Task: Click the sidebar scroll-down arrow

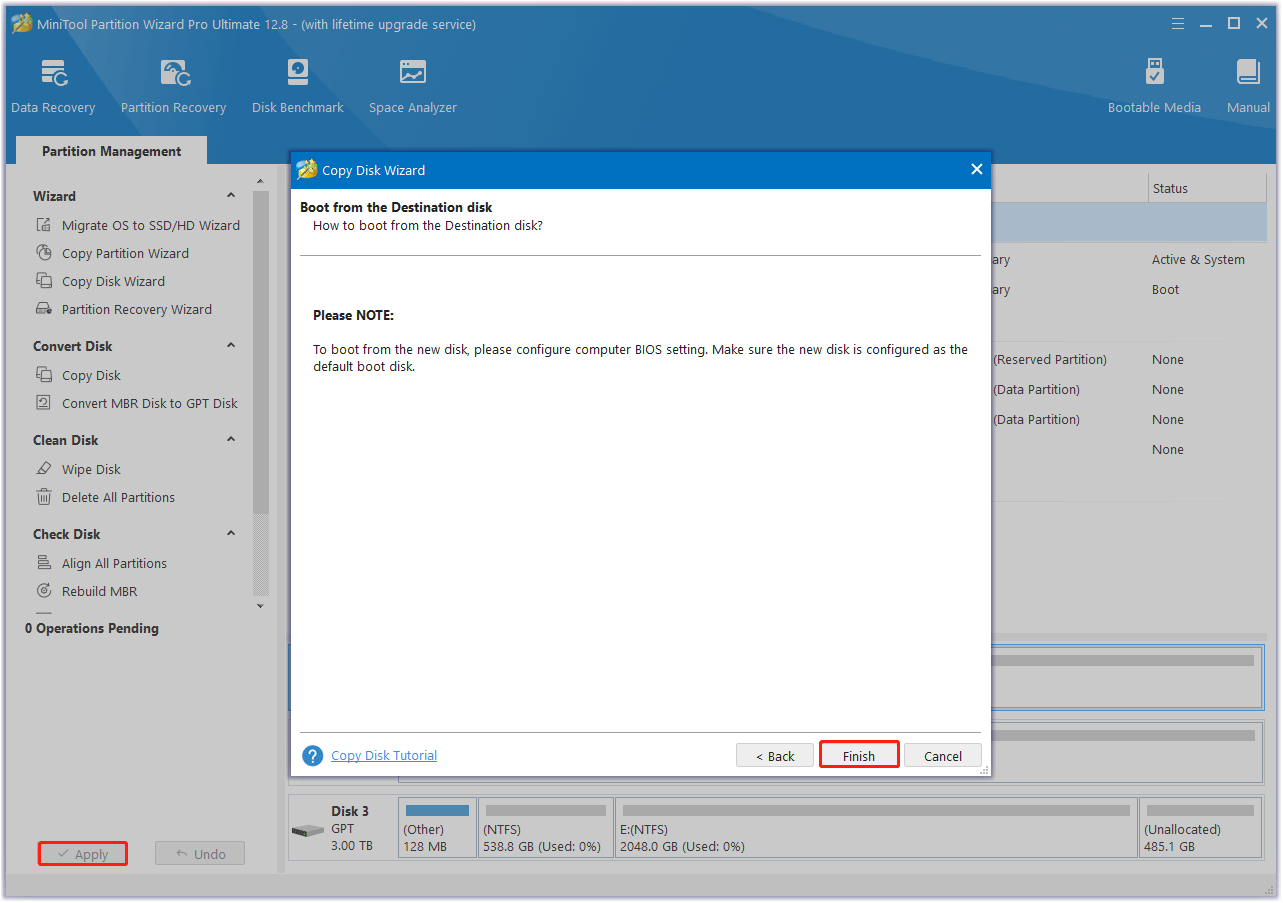Action: (261, 606)
